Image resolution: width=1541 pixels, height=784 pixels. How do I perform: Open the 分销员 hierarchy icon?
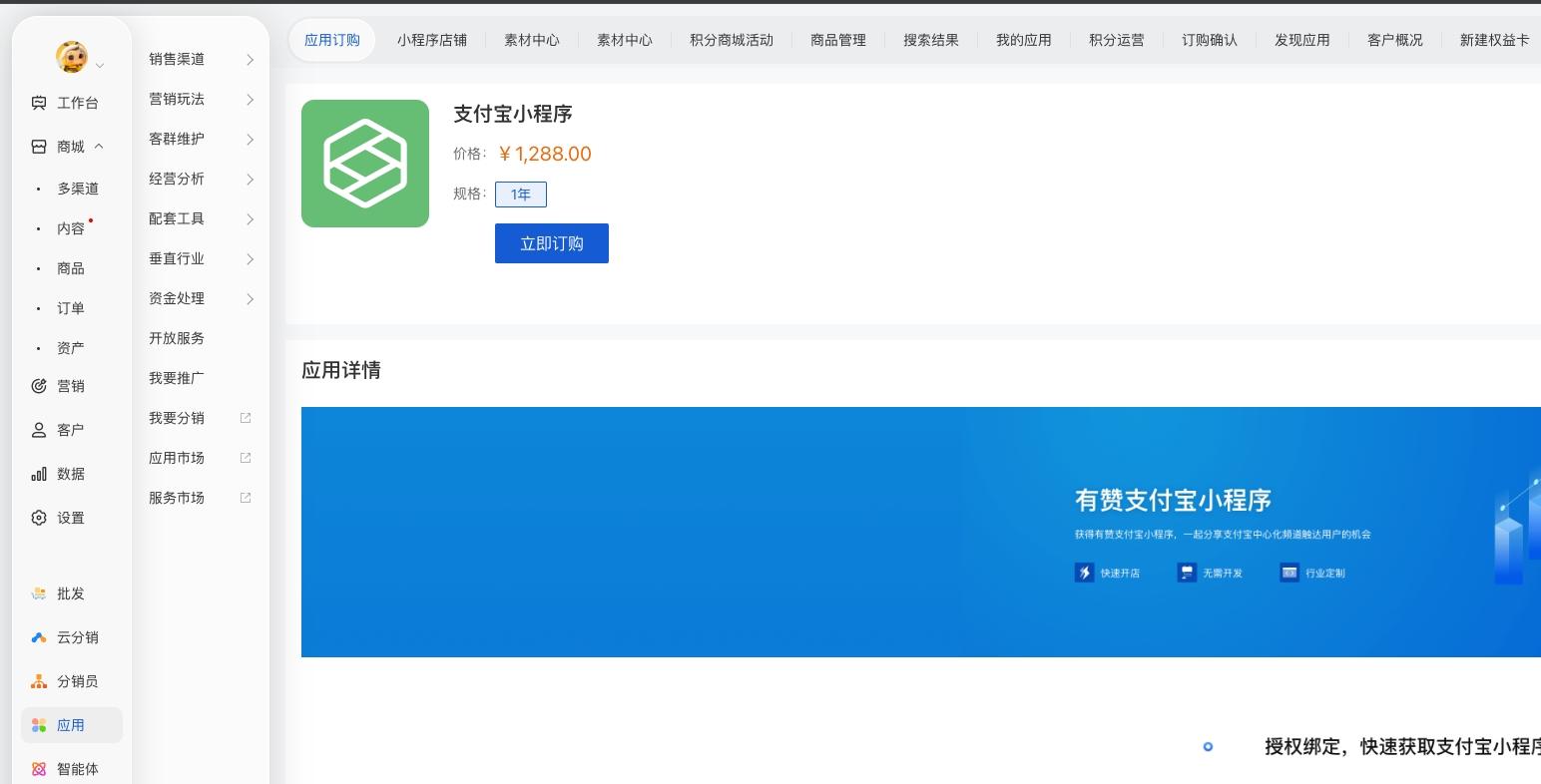[x=39, y=681]
